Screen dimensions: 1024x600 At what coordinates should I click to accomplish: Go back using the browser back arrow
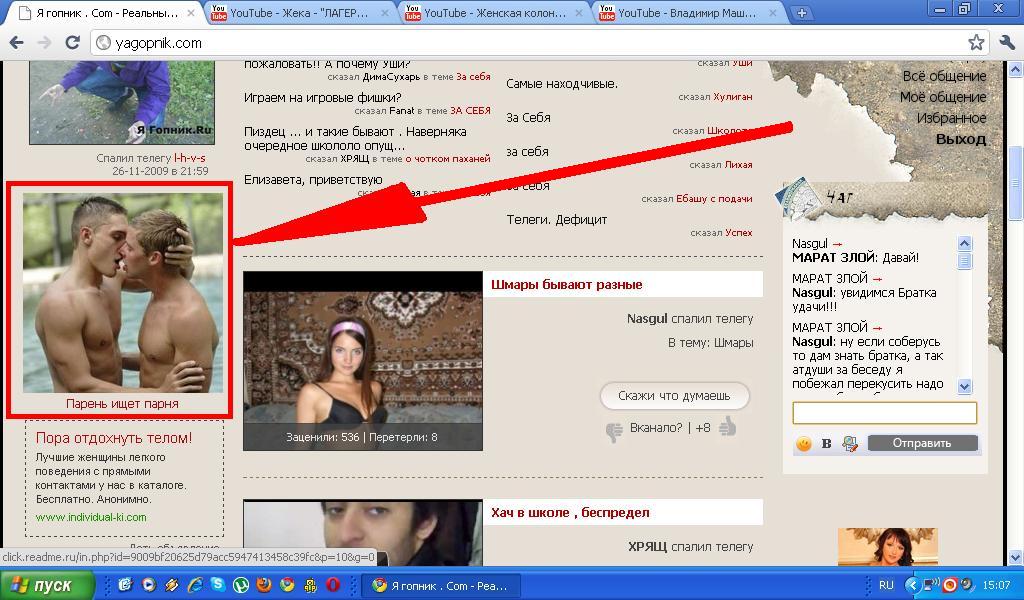(16, 42)
